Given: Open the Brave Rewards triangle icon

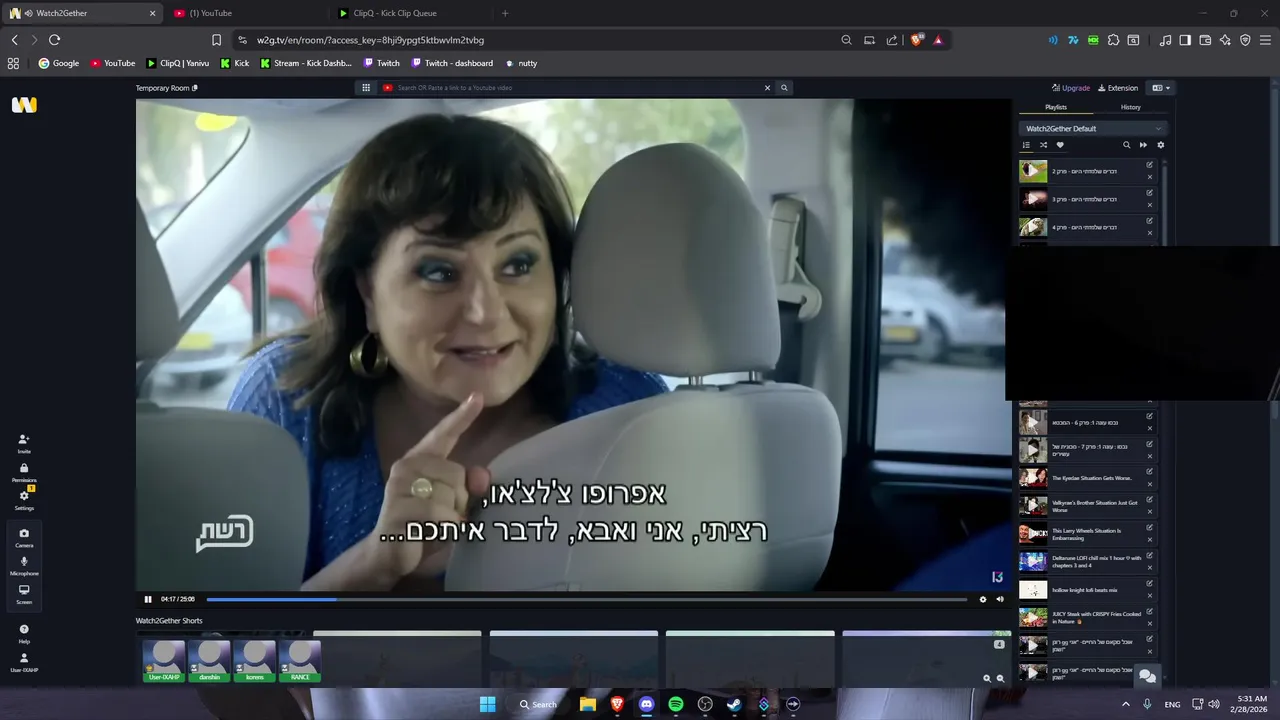Looking at the screenshot, I should coord(938,40).
